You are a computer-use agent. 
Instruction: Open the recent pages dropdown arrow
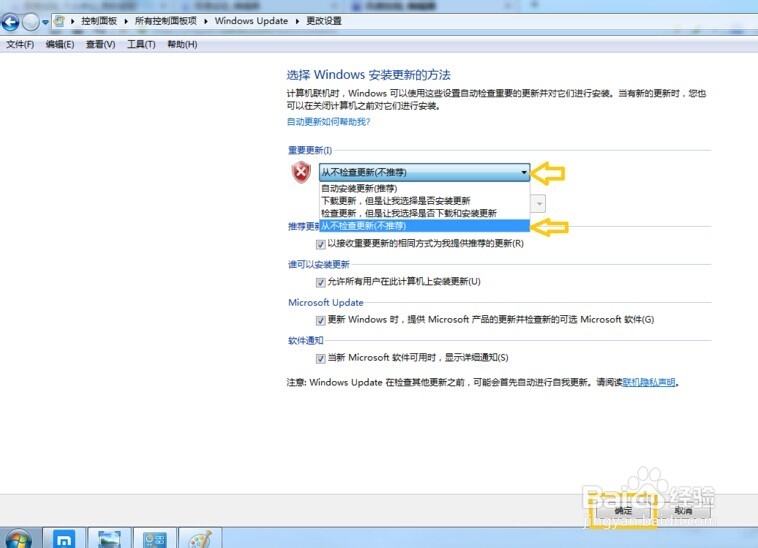45,22
